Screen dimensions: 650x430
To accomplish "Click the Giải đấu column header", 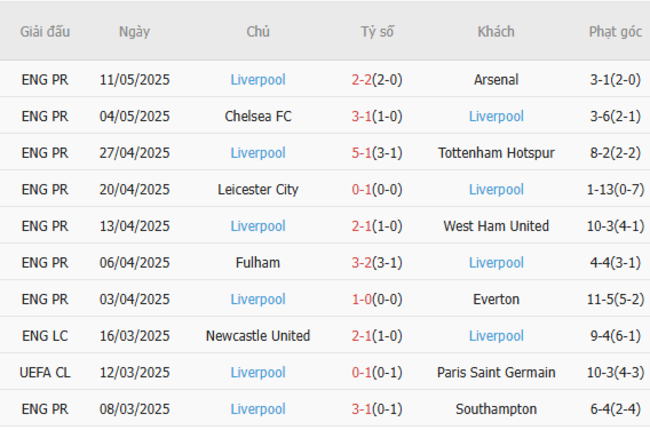I will (x=45, y=32).
